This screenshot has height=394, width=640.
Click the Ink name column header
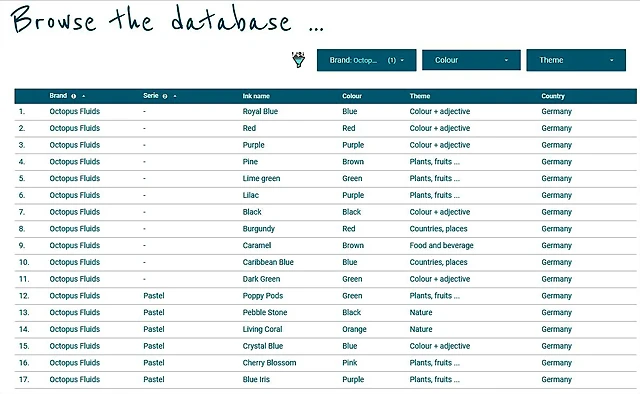[x=256, y=96]
